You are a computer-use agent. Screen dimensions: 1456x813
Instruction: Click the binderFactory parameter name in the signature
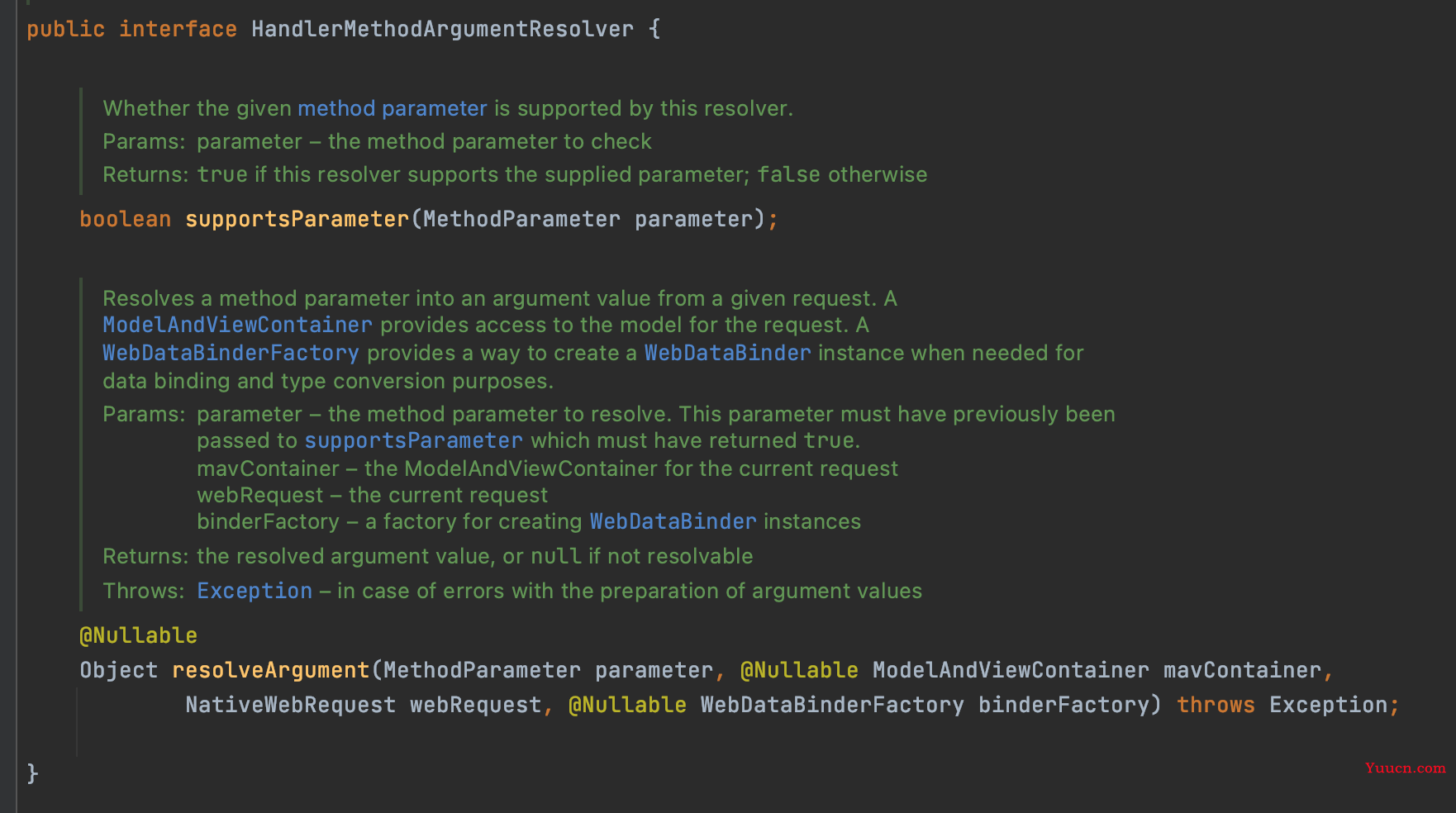coord(1063,705)
